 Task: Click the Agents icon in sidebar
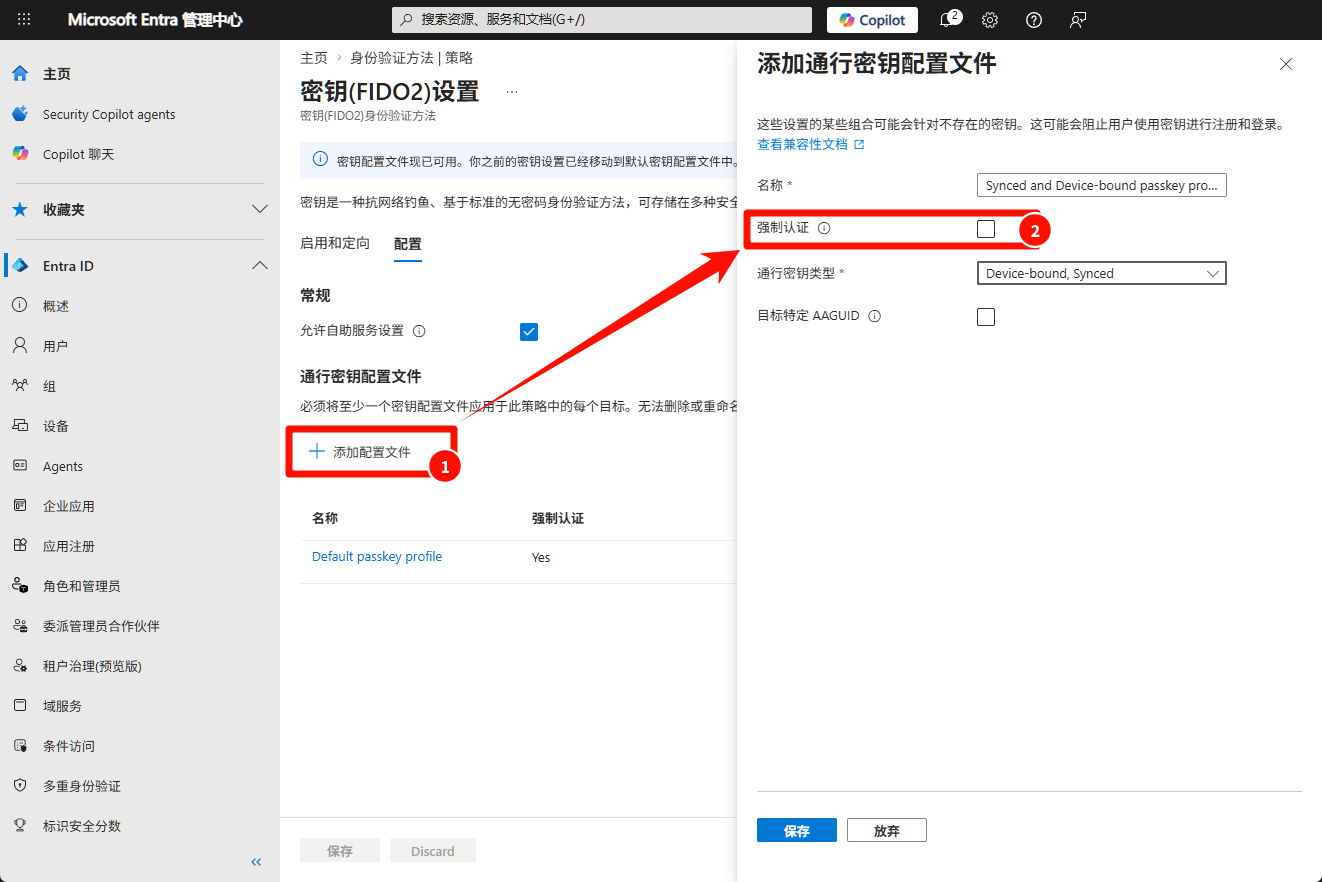click(20, 466)
